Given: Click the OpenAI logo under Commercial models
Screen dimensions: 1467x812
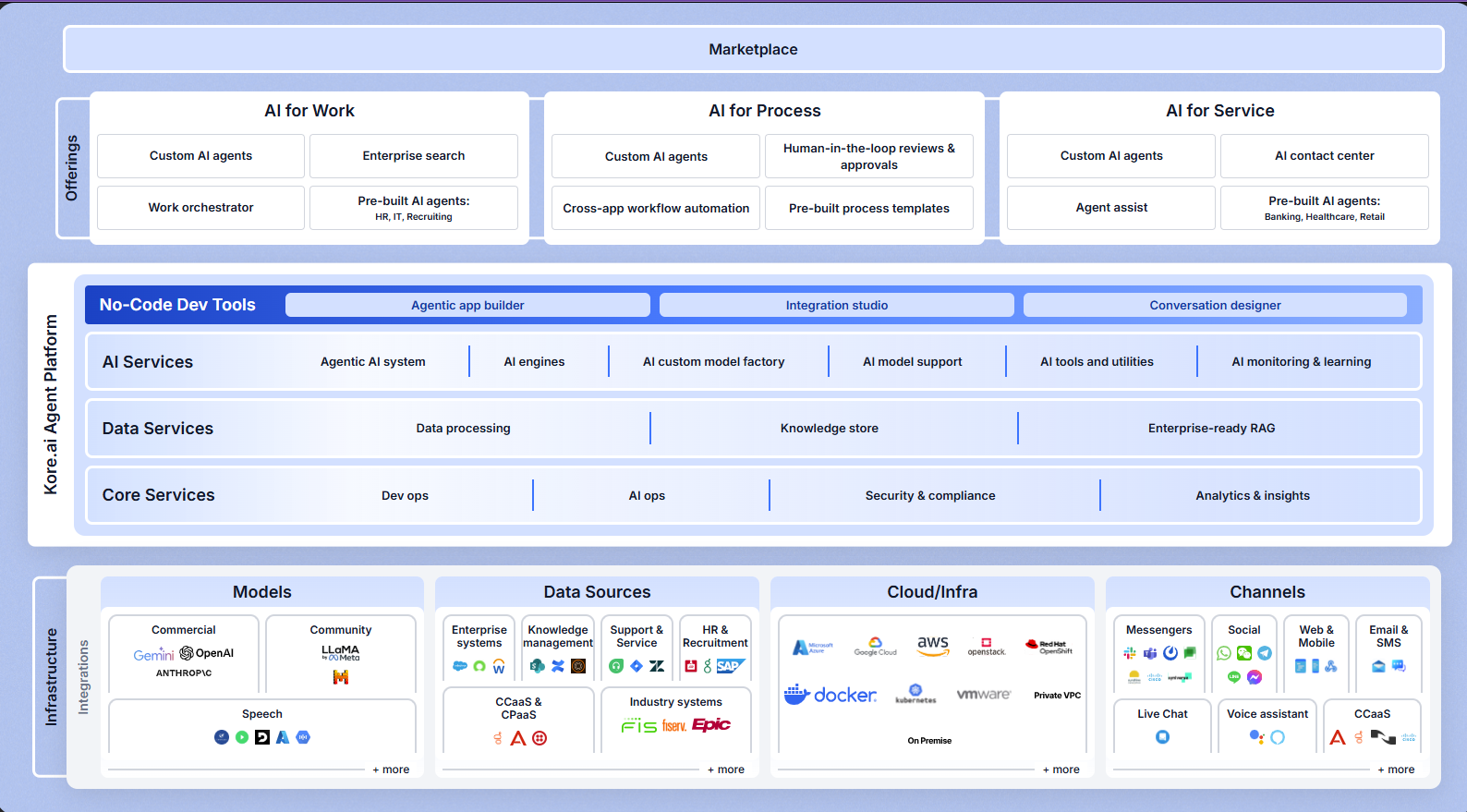Looking at the screenshot, I should point(207,653).
